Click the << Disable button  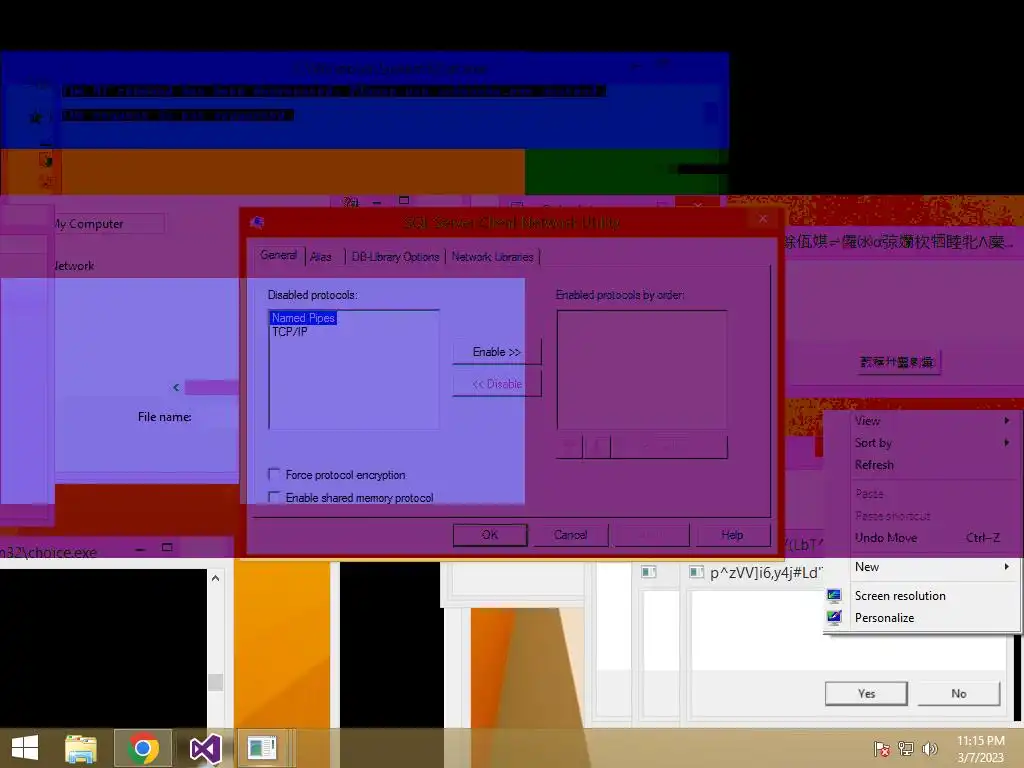click(x=496, y=384)
